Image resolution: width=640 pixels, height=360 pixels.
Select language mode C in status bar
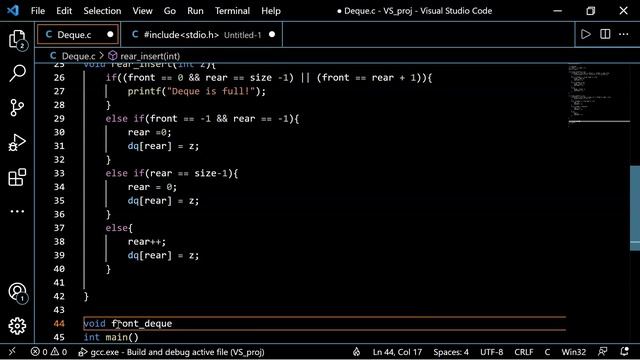[x=547, y=352]
